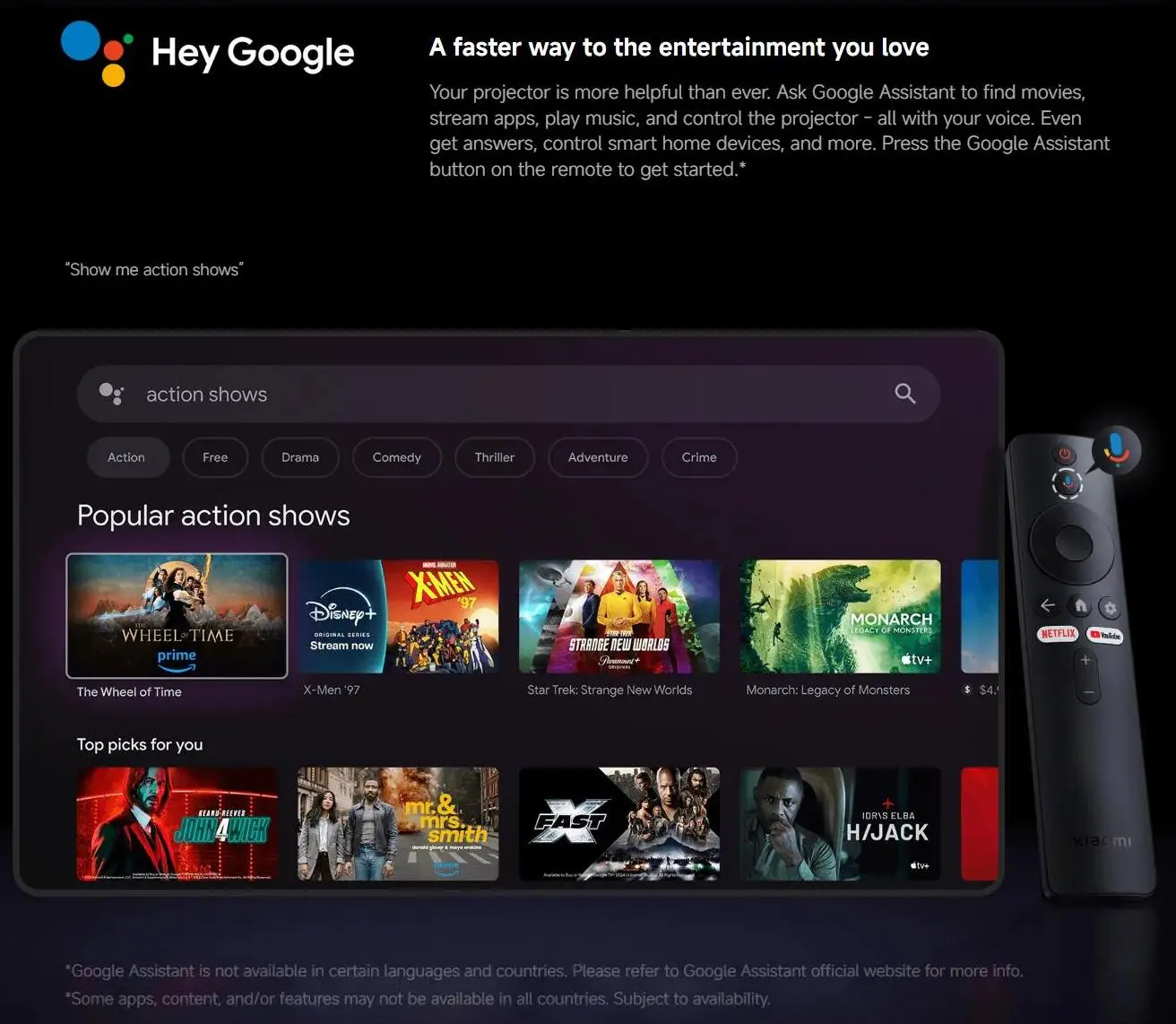The width and height of the screenshot is (1176, 1024).
Task: Click the colorful microphone bubble above remote
Action: click(1116, 448)
